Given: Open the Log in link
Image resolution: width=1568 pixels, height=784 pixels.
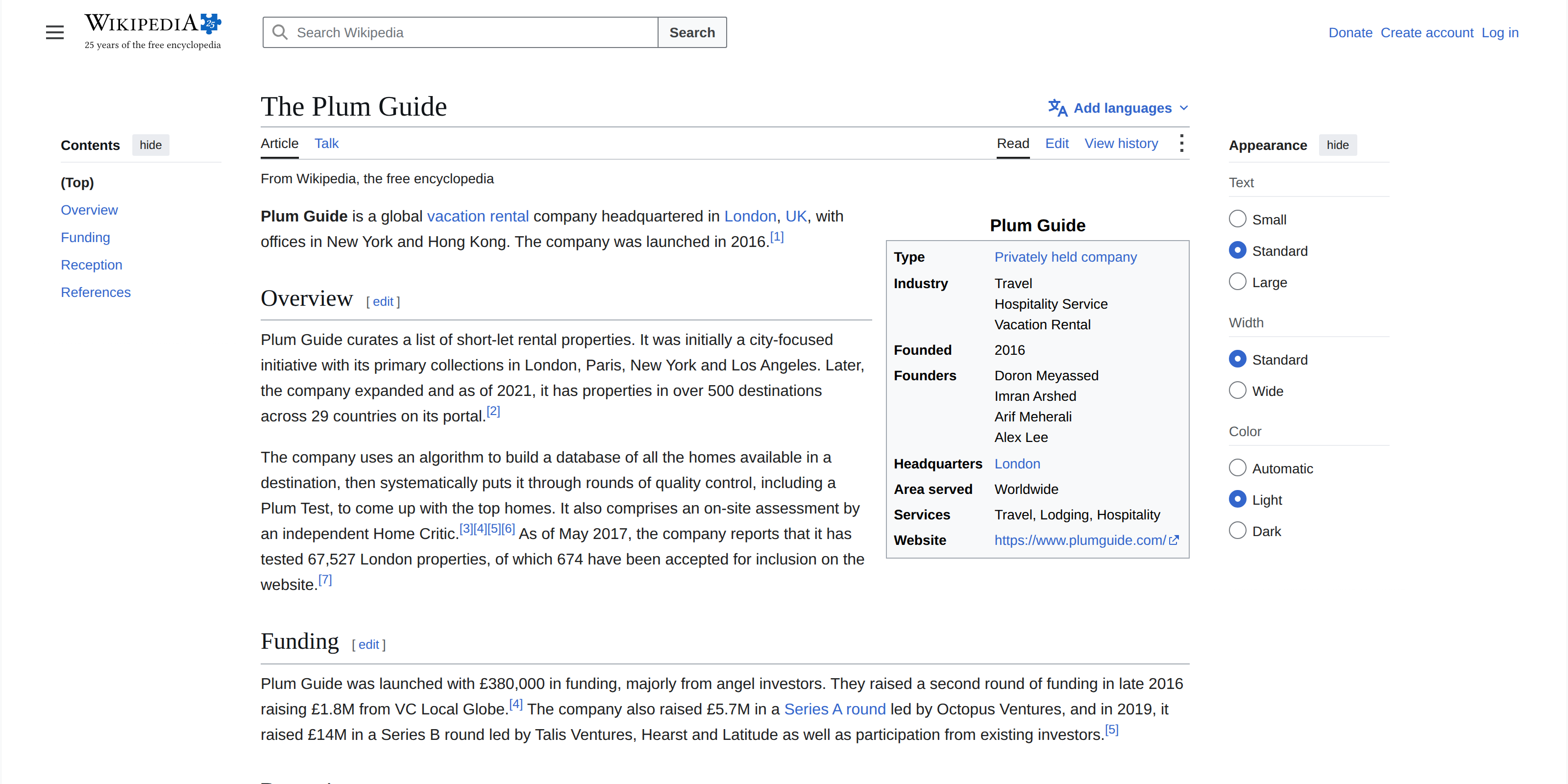Looking at the screenshot, I should tap(1500, 33).
